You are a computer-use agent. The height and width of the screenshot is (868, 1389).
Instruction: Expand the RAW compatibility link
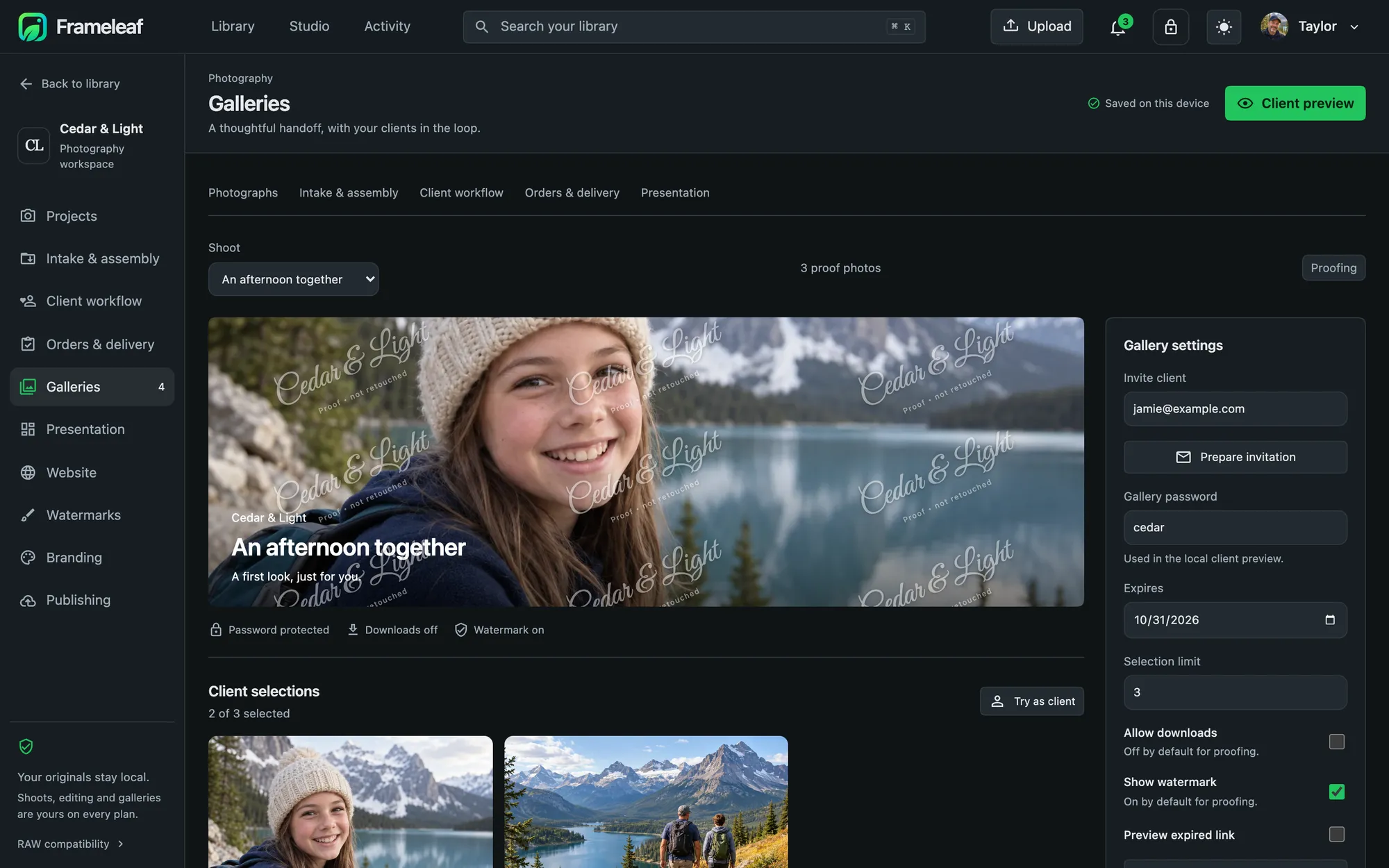pyautogui.click(x=70, y=844)
